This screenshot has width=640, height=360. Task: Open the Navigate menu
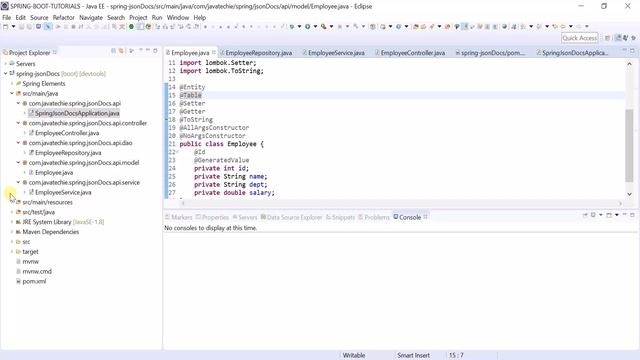pyautogui.click(x=91, y=18)
